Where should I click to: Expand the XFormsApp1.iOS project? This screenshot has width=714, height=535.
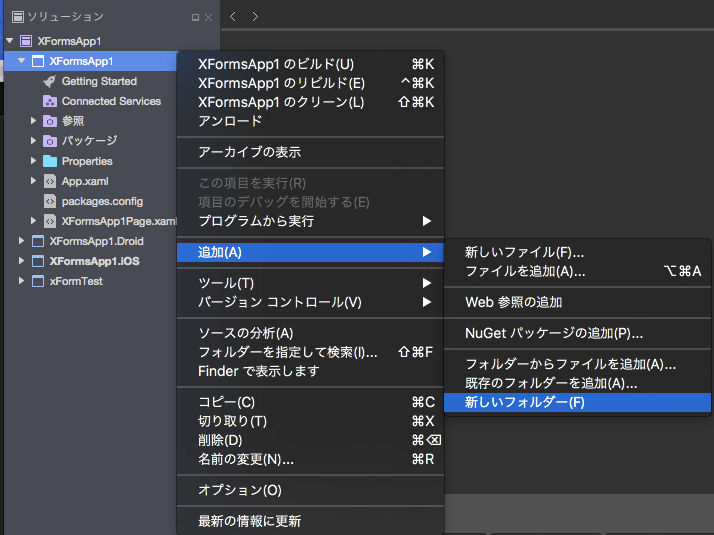pyautogui.click(x=21, y=261)
